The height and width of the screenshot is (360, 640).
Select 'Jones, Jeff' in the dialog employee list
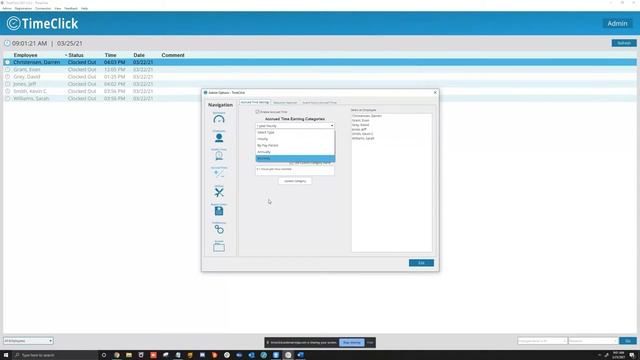[359, 129]
